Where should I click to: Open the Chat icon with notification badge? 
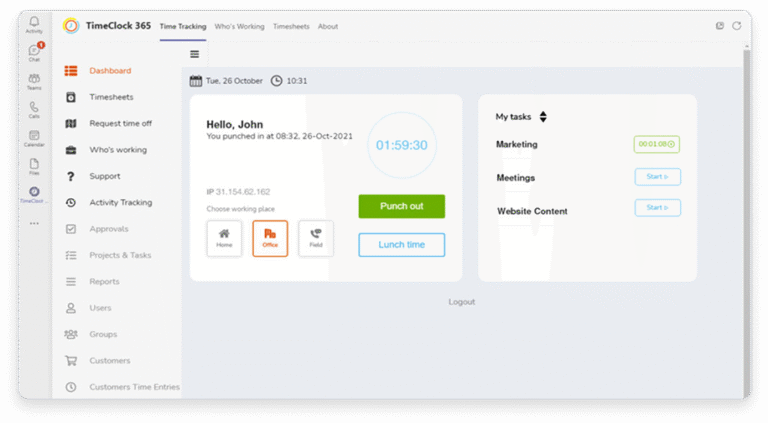34,52
